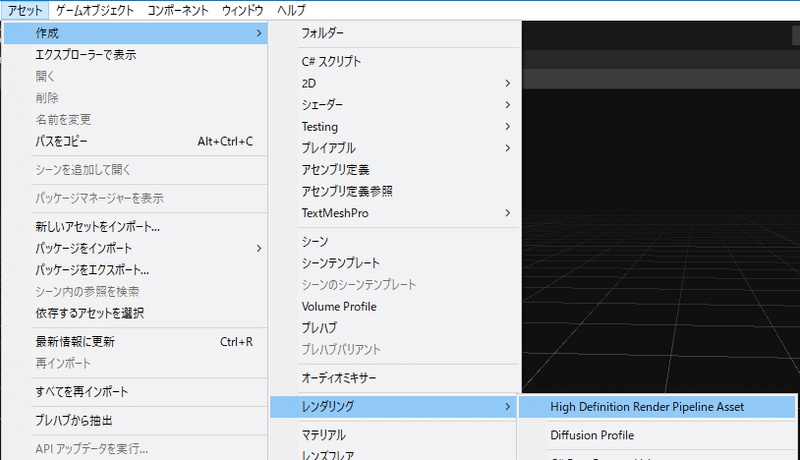Choose すべてを再インポート option
This screenshot has width=800, height=460.
coord(135,392)
